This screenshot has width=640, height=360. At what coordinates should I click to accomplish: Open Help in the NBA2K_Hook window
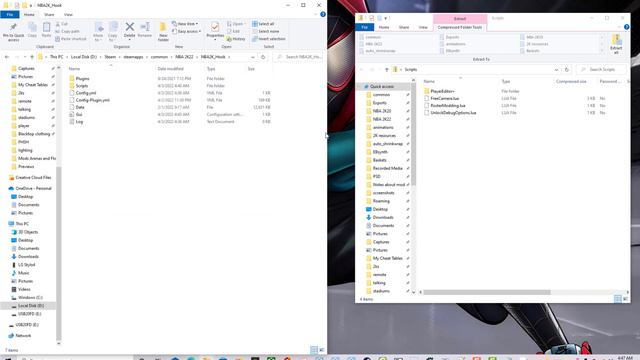(x=323, y=14)
